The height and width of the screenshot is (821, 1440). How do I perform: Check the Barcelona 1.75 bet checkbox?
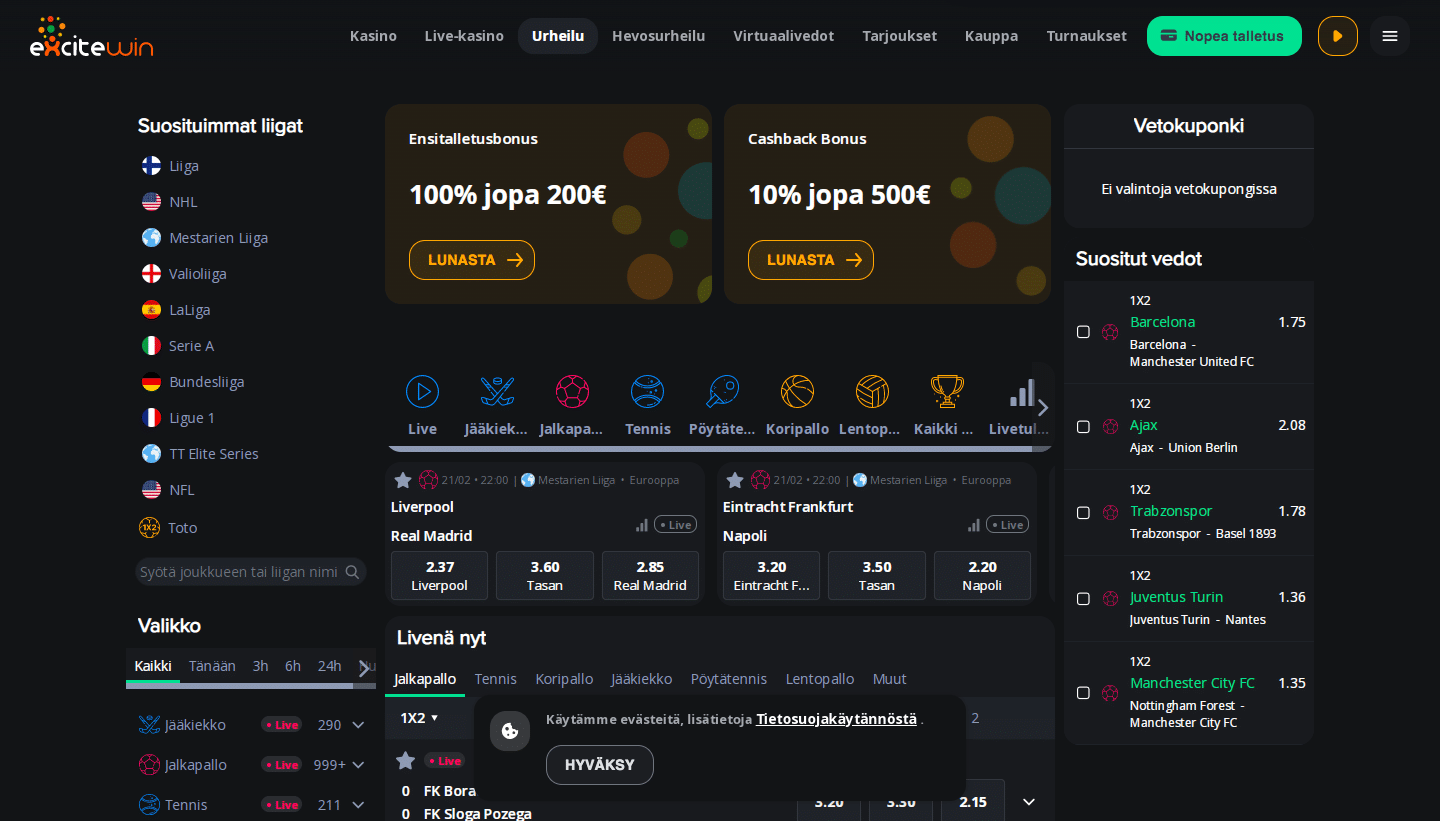[x=1083, y=332]
